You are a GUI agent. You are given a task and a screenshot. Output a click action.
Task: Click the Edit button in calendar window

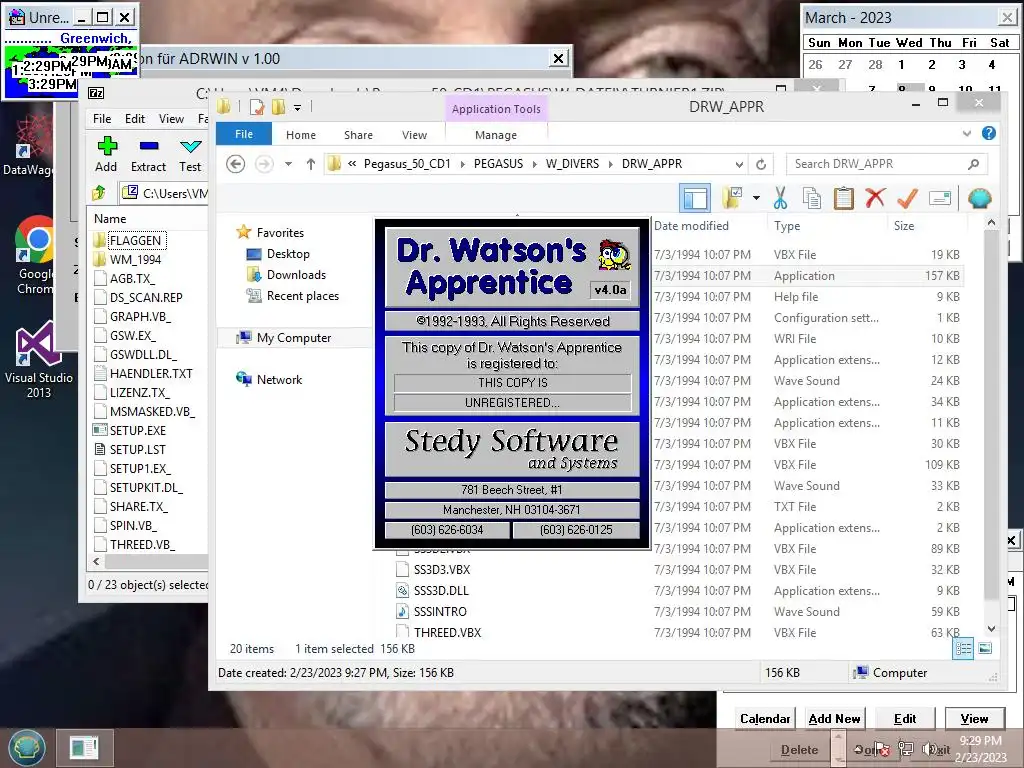coord(904,718)
